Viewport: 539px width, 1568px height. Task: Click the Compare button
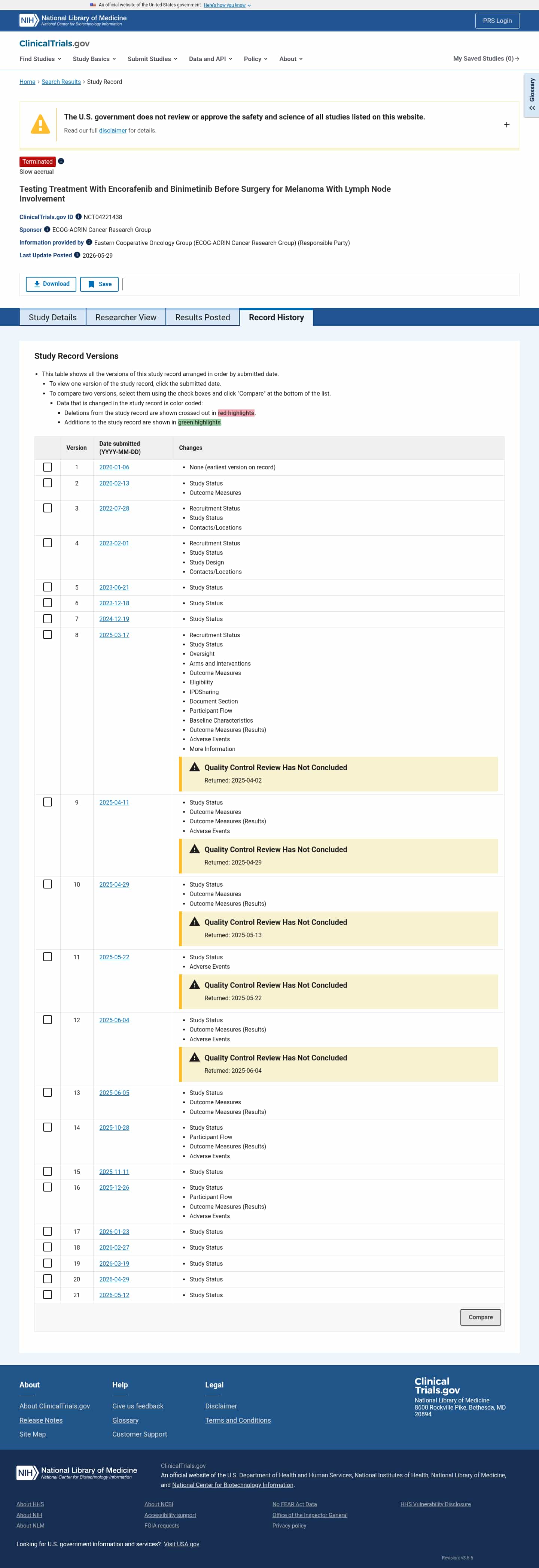(481, 1317)
